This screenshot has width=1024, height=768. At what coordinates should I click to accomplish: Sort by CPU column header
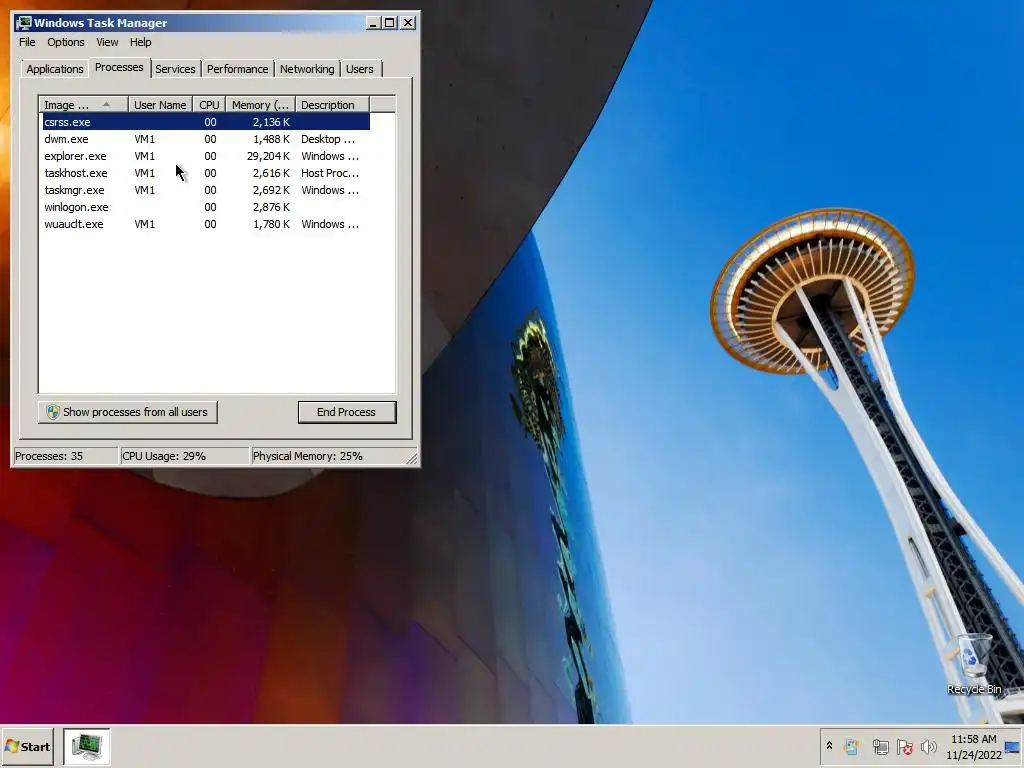click(210, 105)
